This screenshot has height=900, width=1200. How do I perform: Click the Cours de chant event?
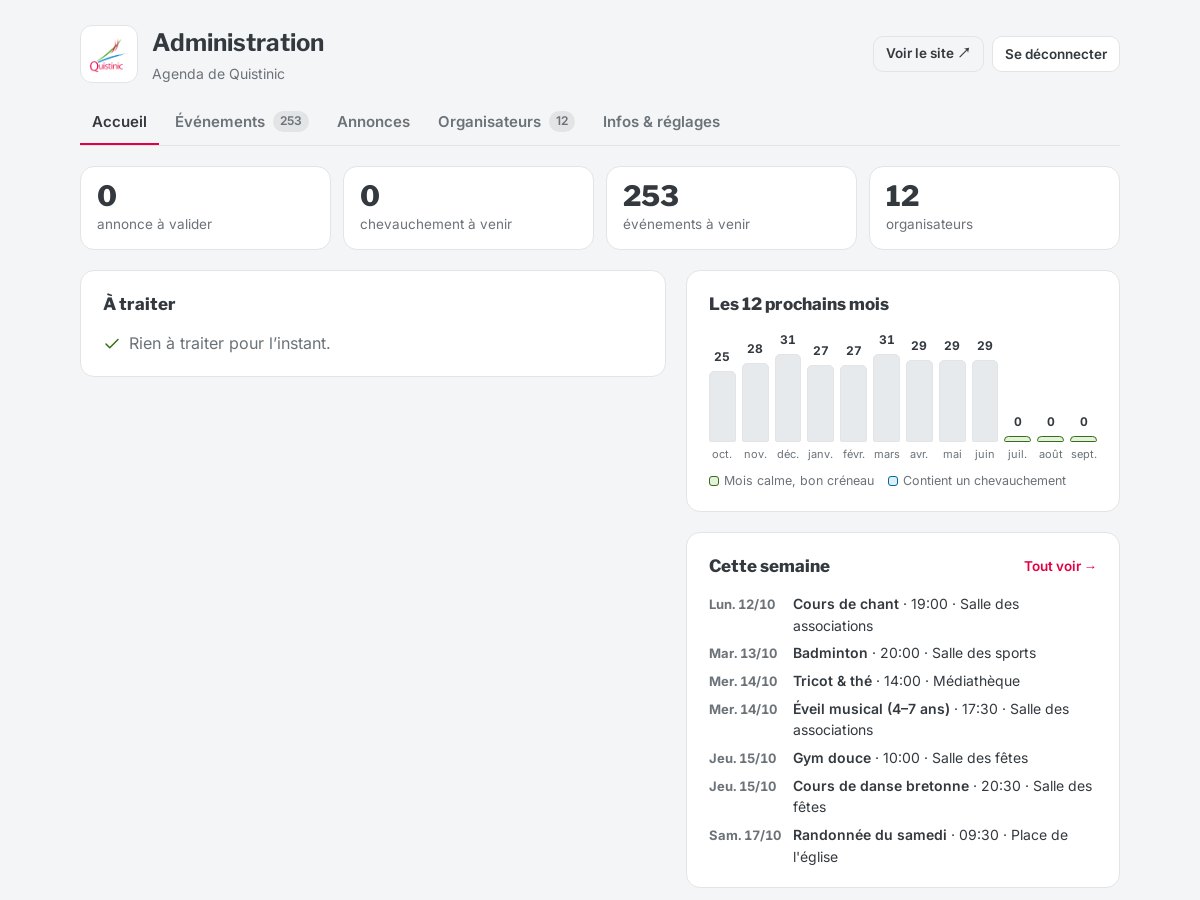903,615
